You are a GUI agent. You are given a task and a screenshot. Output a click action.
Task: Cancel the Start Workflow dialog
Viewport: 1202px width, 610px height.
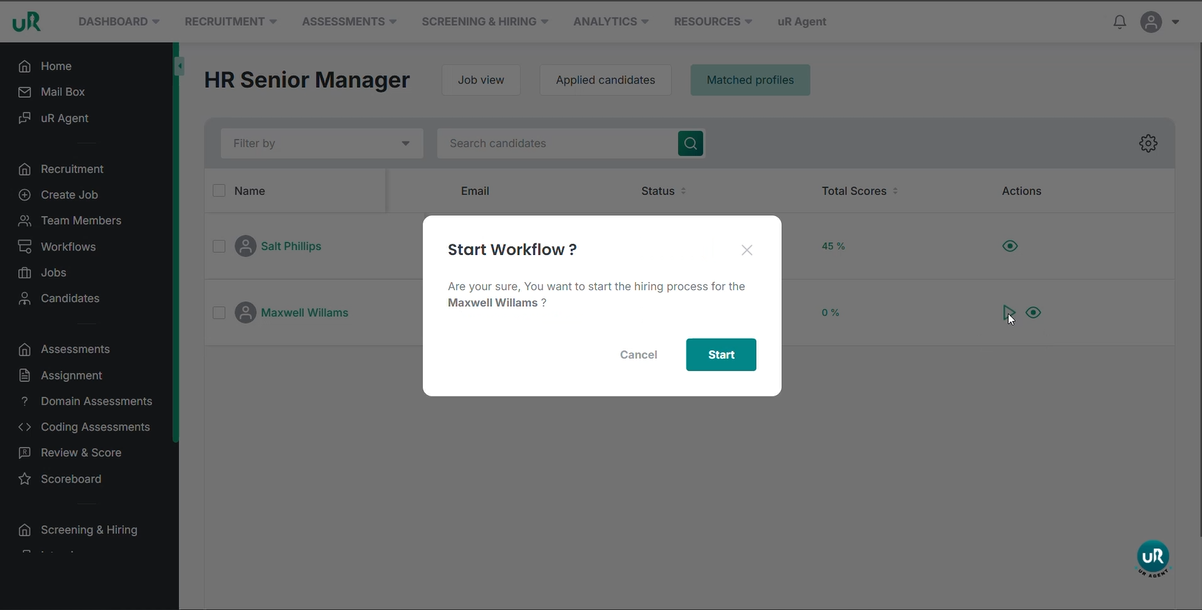[638, 355]
